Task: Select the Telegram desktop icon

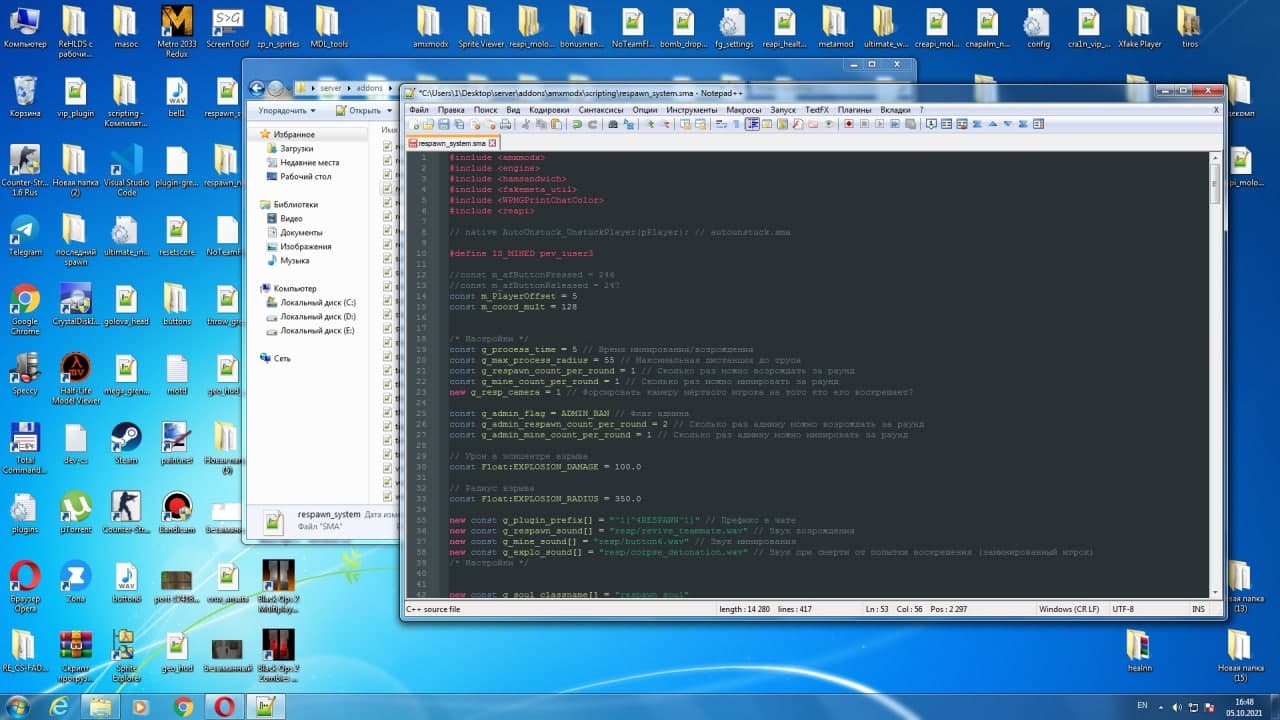Action: (24, 237)
